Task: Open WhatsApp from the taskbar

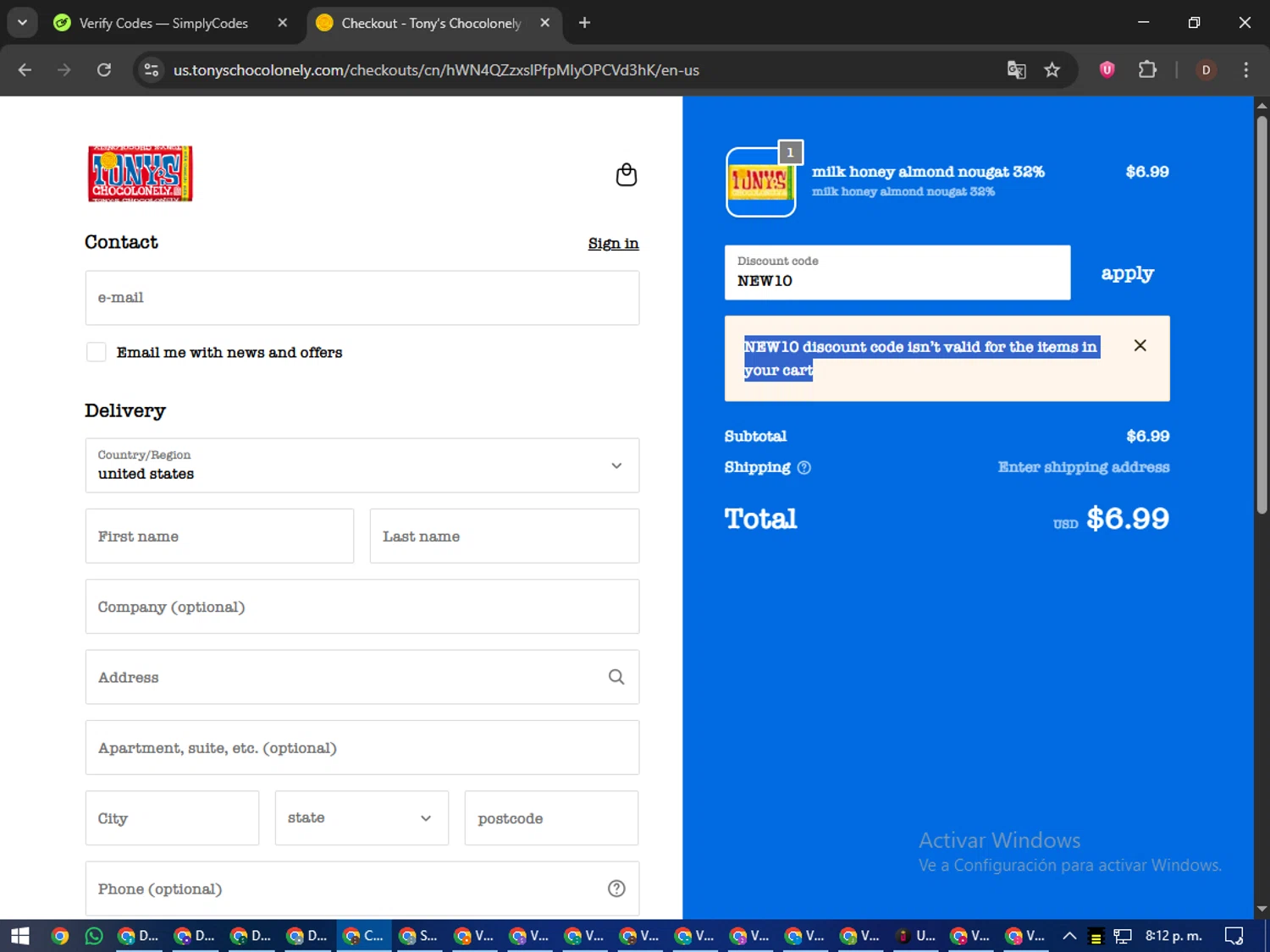Action: click(94, 935)
